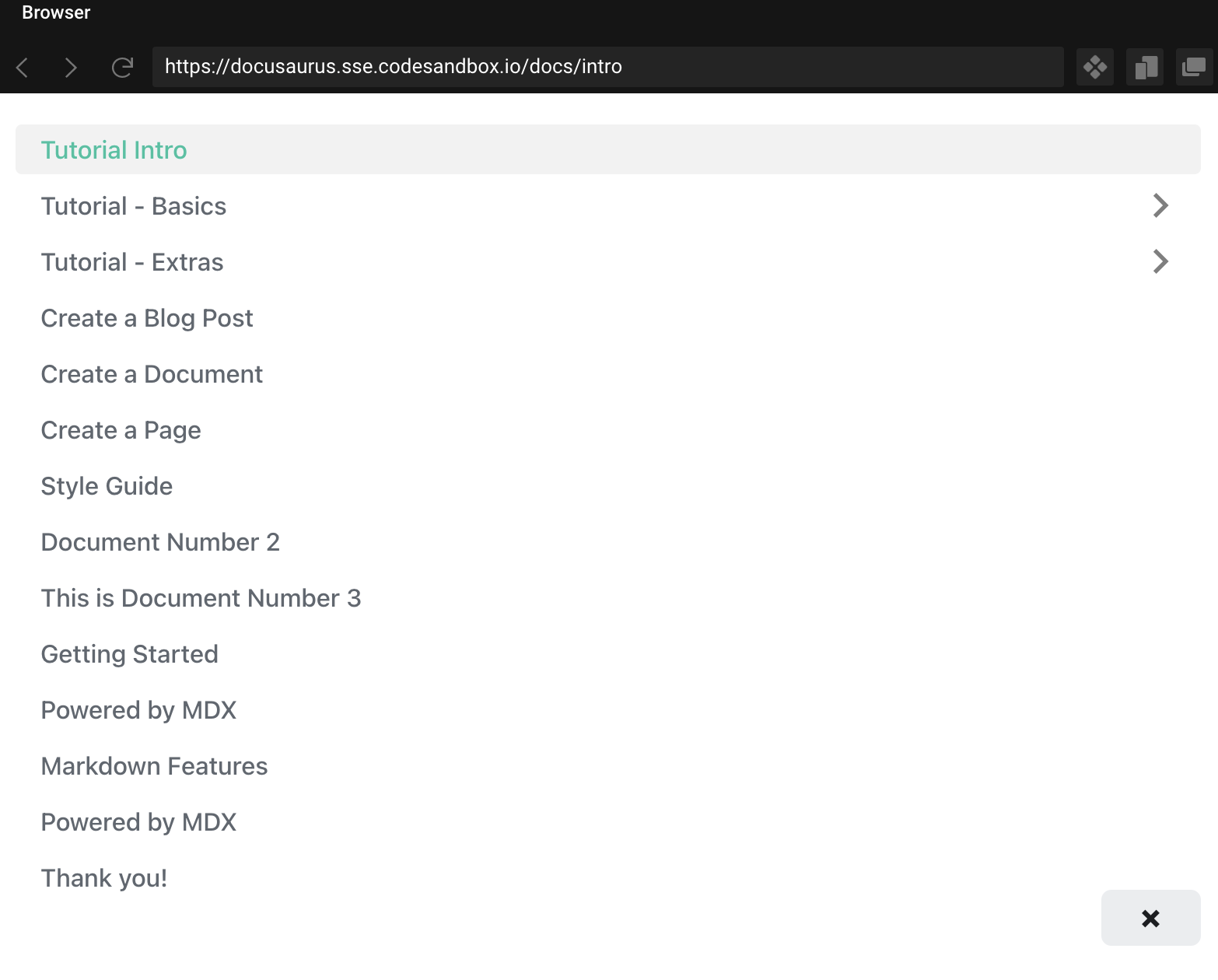Click the chevron next to Tutorial - Basics
This screenshot has height=980, width=1218.
coord(1160,205)
